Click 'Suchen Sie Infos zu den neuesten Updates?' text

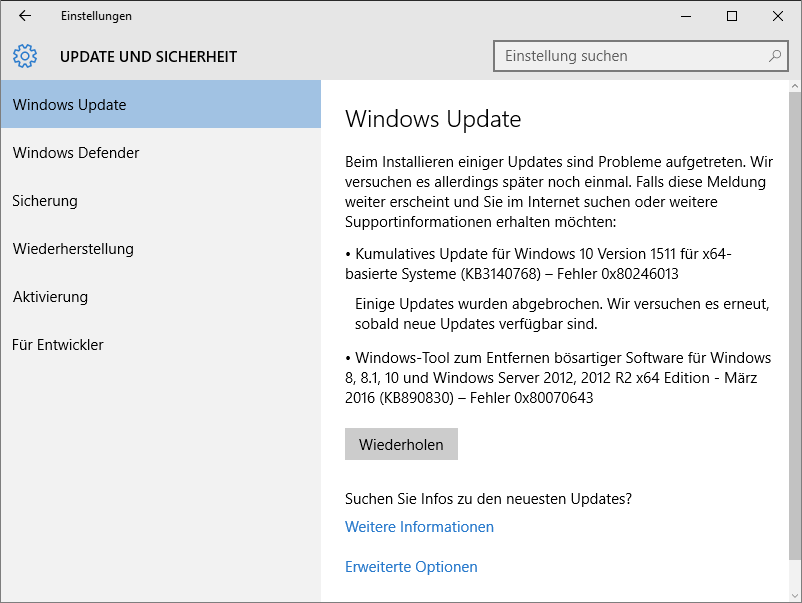(x=488, y=499)
